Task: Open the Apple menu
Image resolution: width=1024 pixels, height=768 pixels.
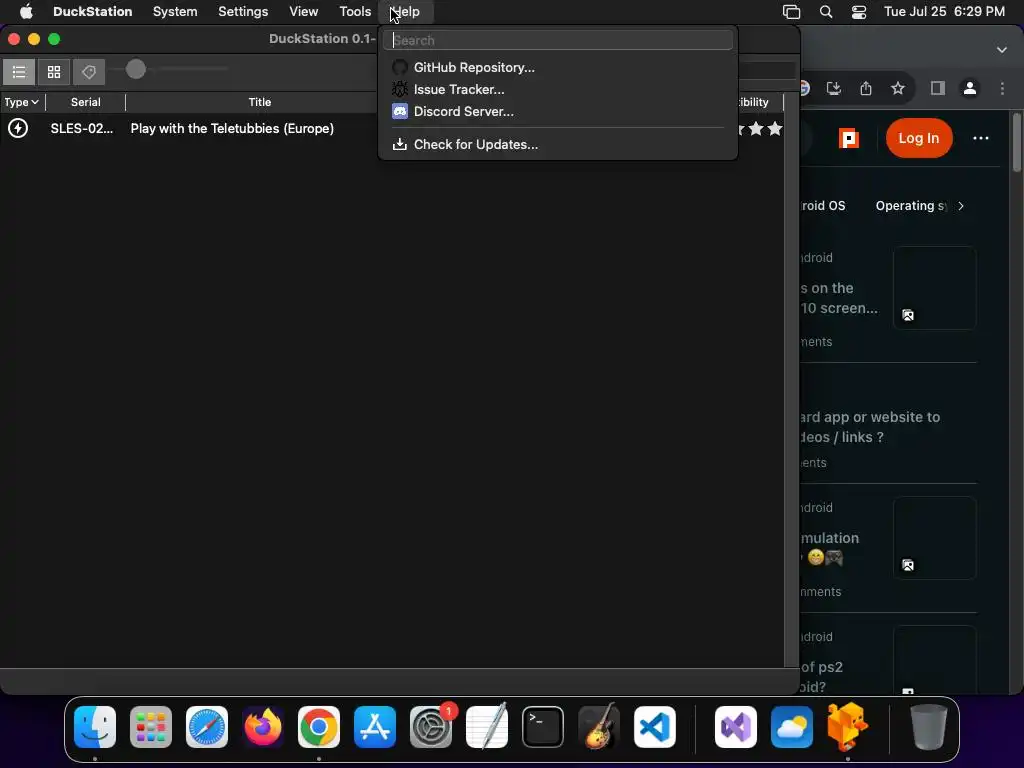Action: 26,11
